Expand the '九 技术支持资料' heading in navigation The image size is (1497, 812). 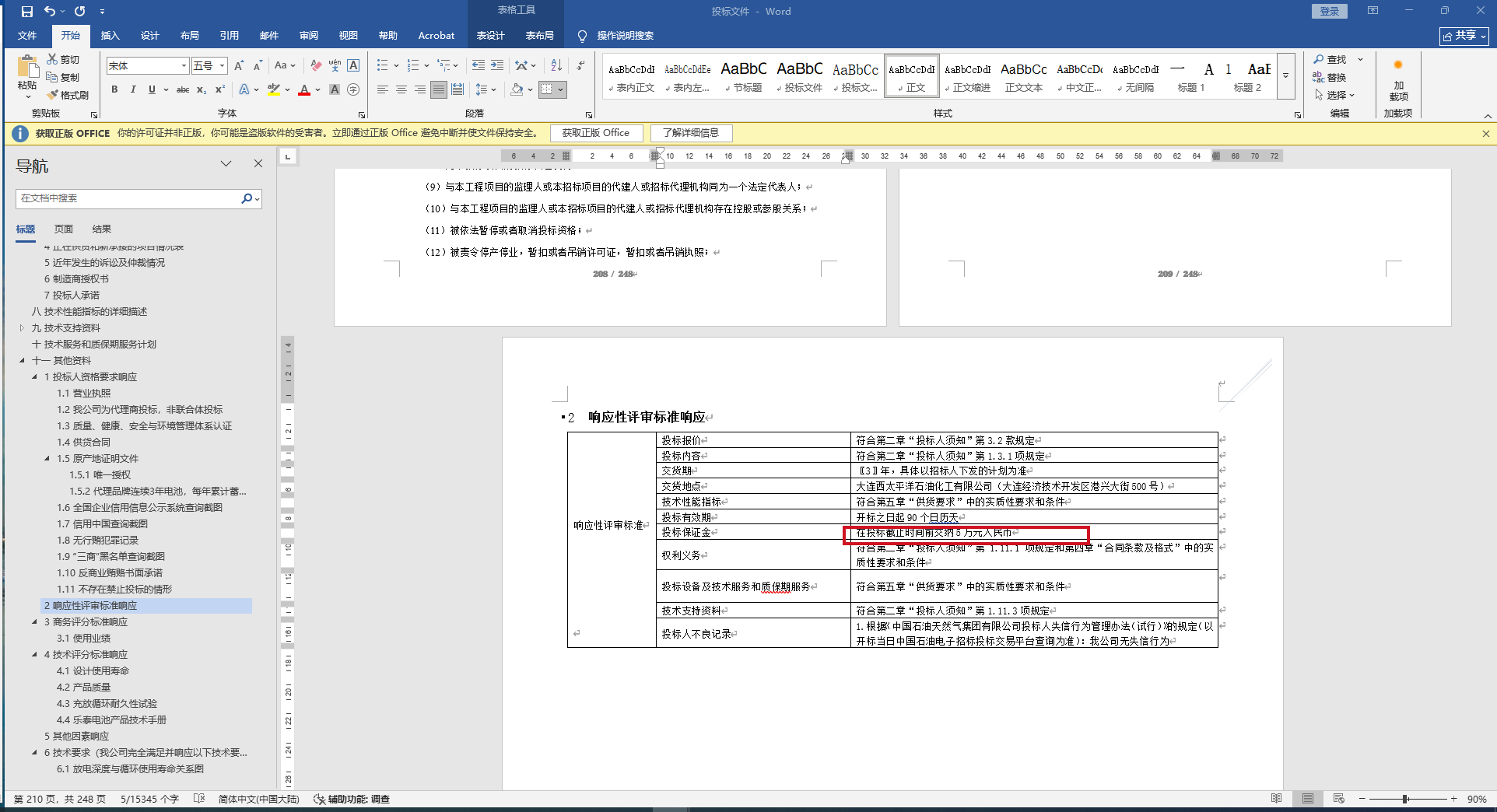point(22,328)
